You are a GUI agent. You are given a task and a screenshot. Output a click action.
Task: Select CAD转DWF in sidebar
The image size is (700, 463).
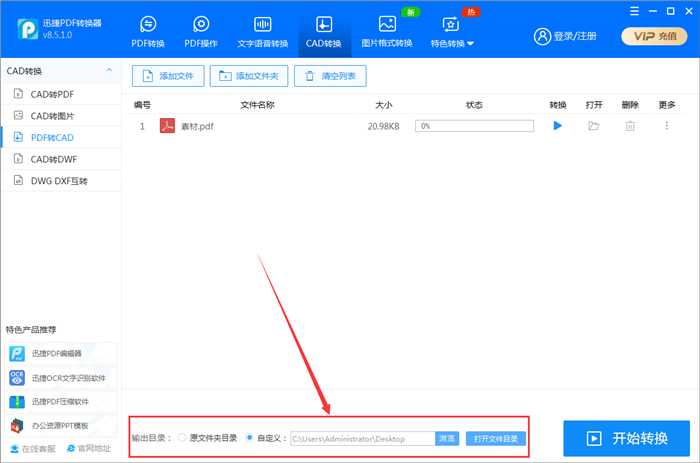[x=61, y=159]
